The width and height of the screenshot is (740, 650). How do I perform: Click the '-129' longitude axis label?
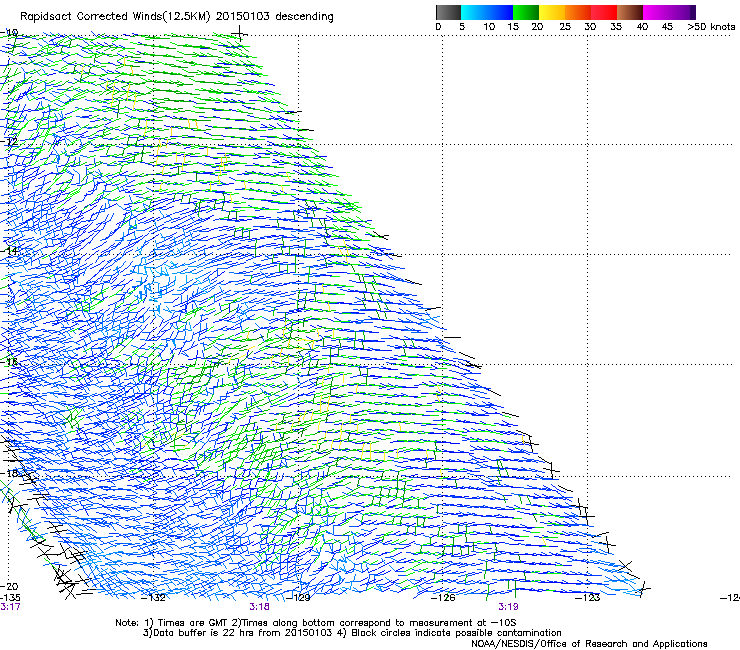pyautogui.click(x=298, y=598)
